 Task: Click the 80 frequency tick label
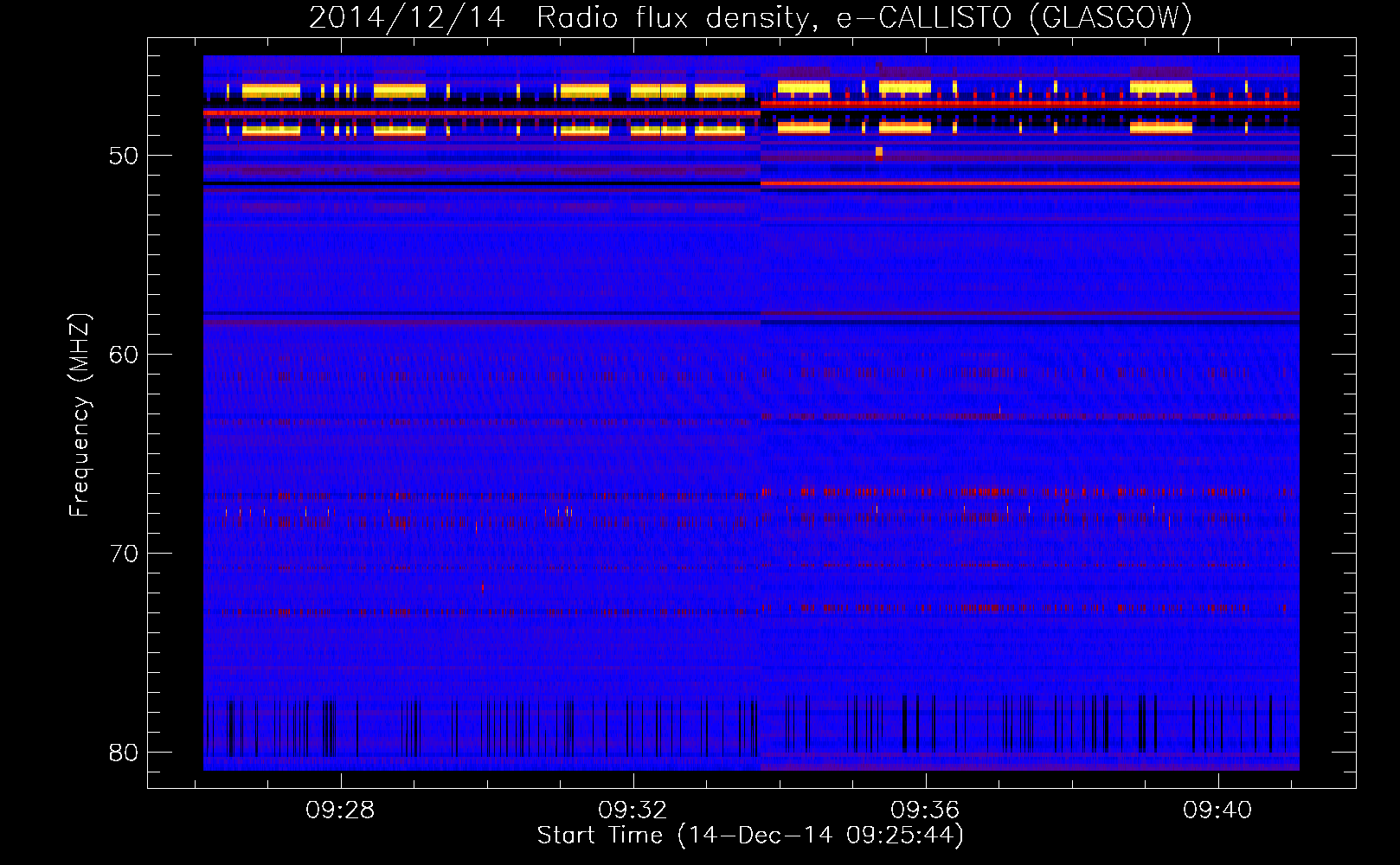[124, 753]
